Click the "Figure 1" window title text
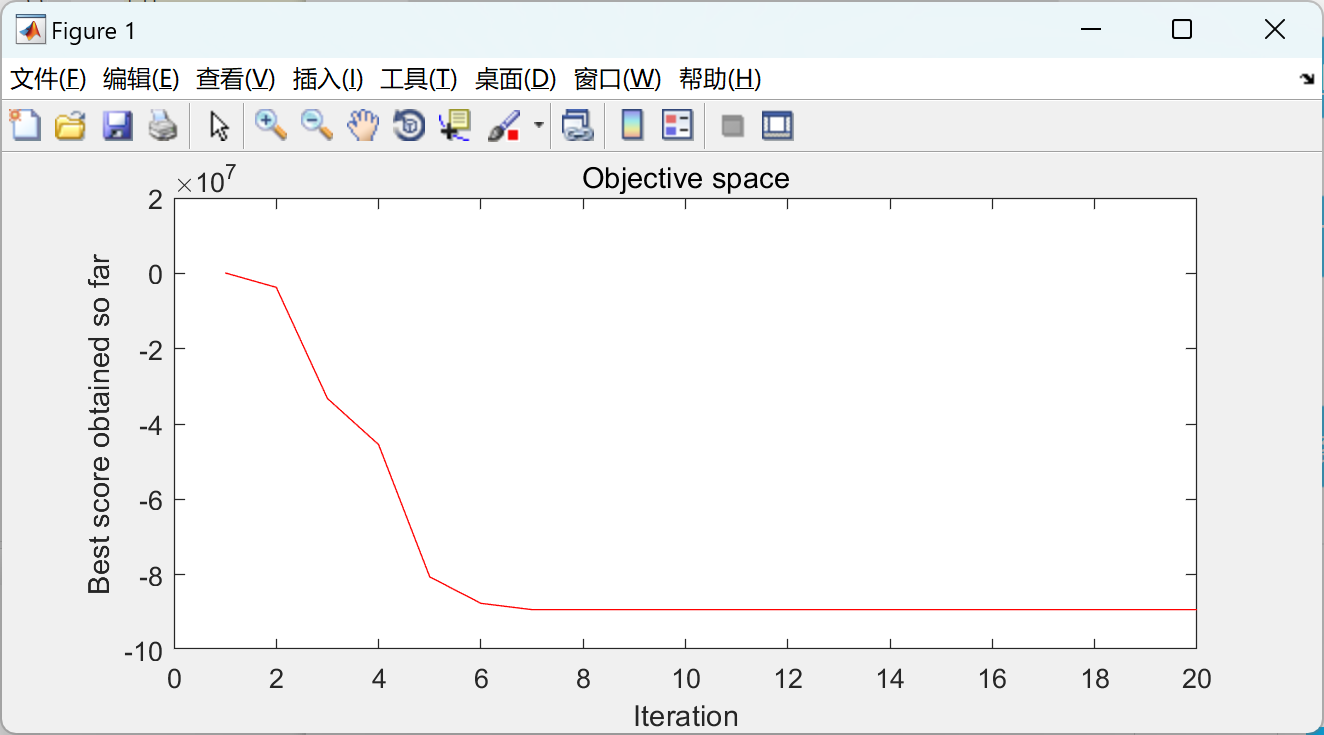The image size is (1324, 735). click(x=93, y=31)
